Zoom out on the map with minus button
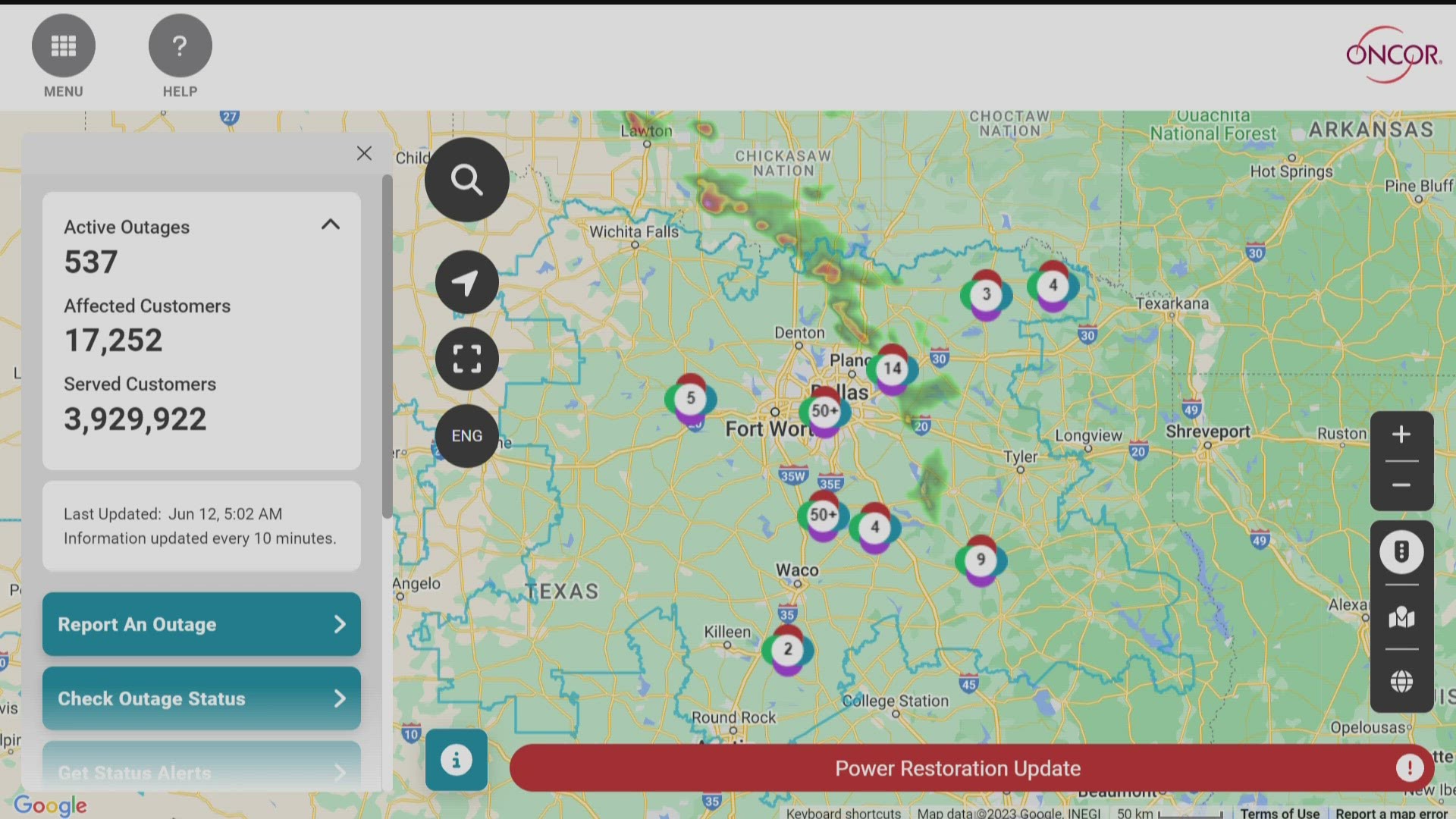 click(x=1401, y=485)
